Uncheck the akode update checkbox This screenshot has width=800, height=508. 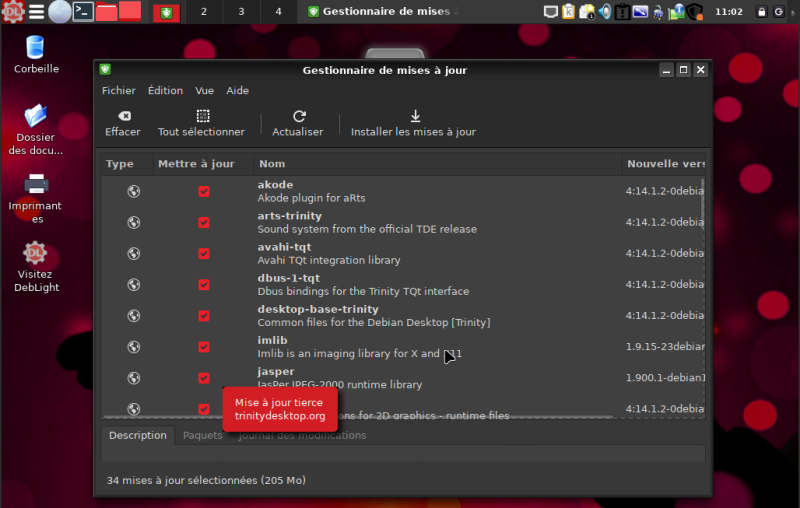(x=204, y=192)
